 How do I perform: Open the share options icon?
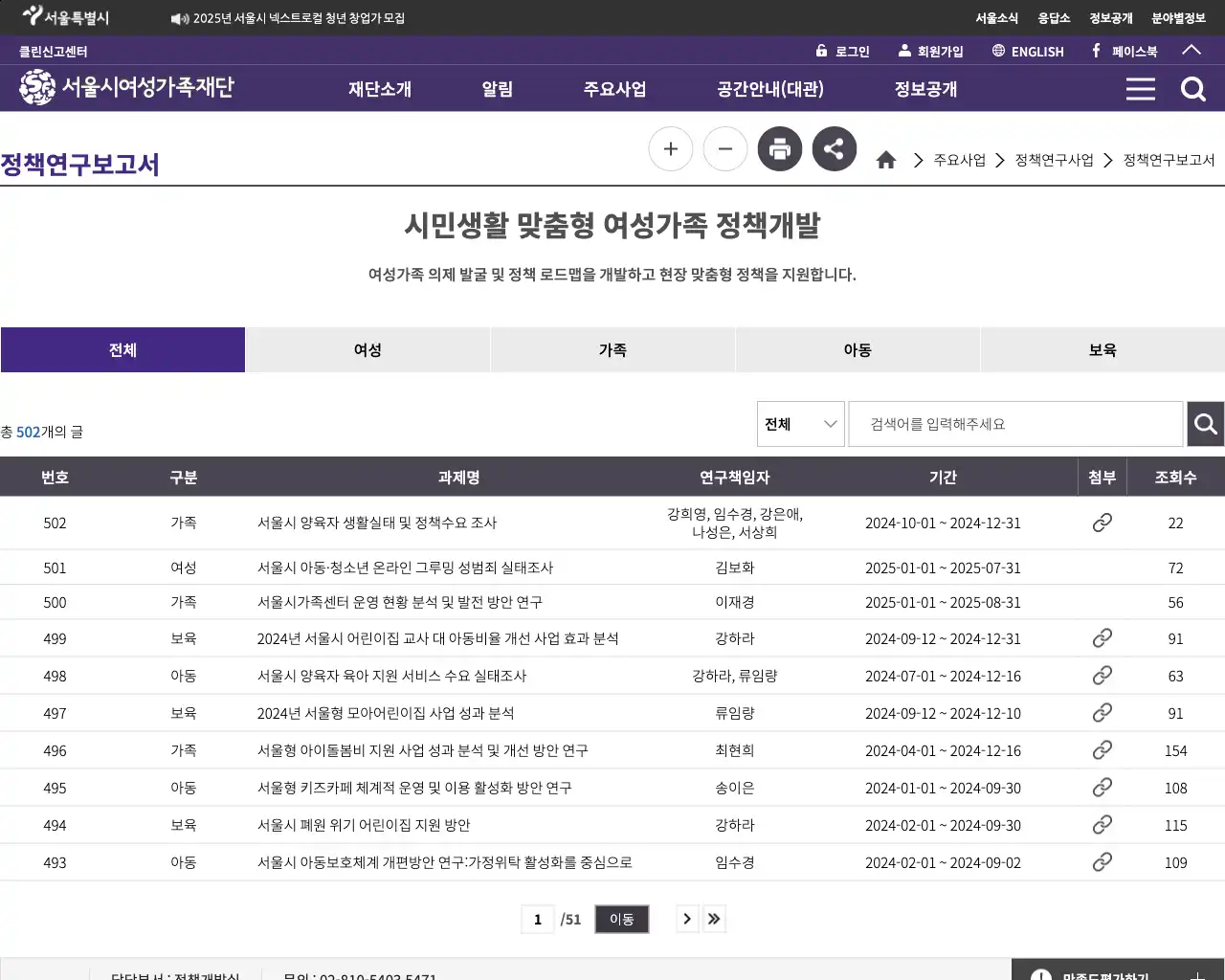[834, 148]
